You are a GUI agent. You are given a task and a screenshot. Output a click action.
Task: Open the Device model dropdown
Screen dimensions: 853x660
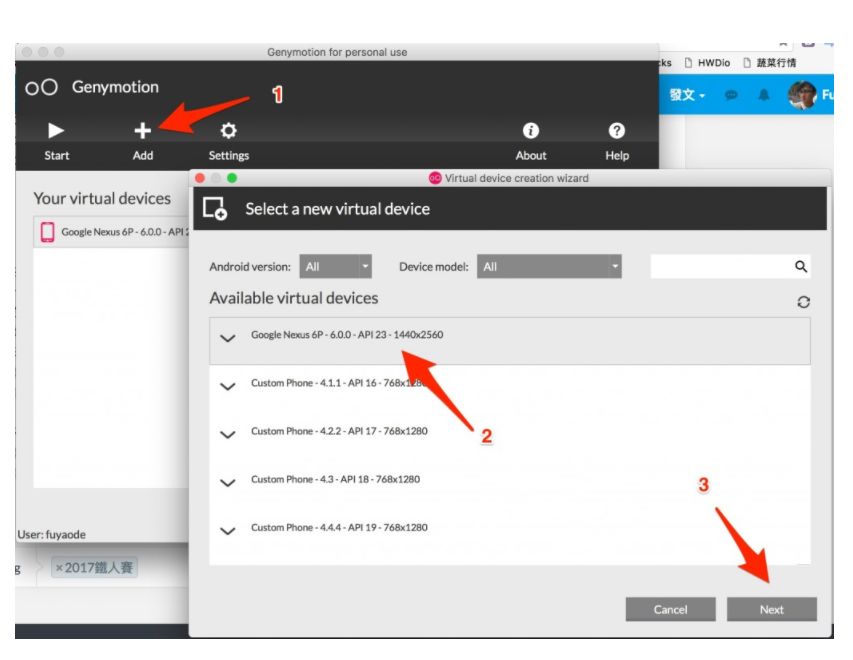coord(549,267)
